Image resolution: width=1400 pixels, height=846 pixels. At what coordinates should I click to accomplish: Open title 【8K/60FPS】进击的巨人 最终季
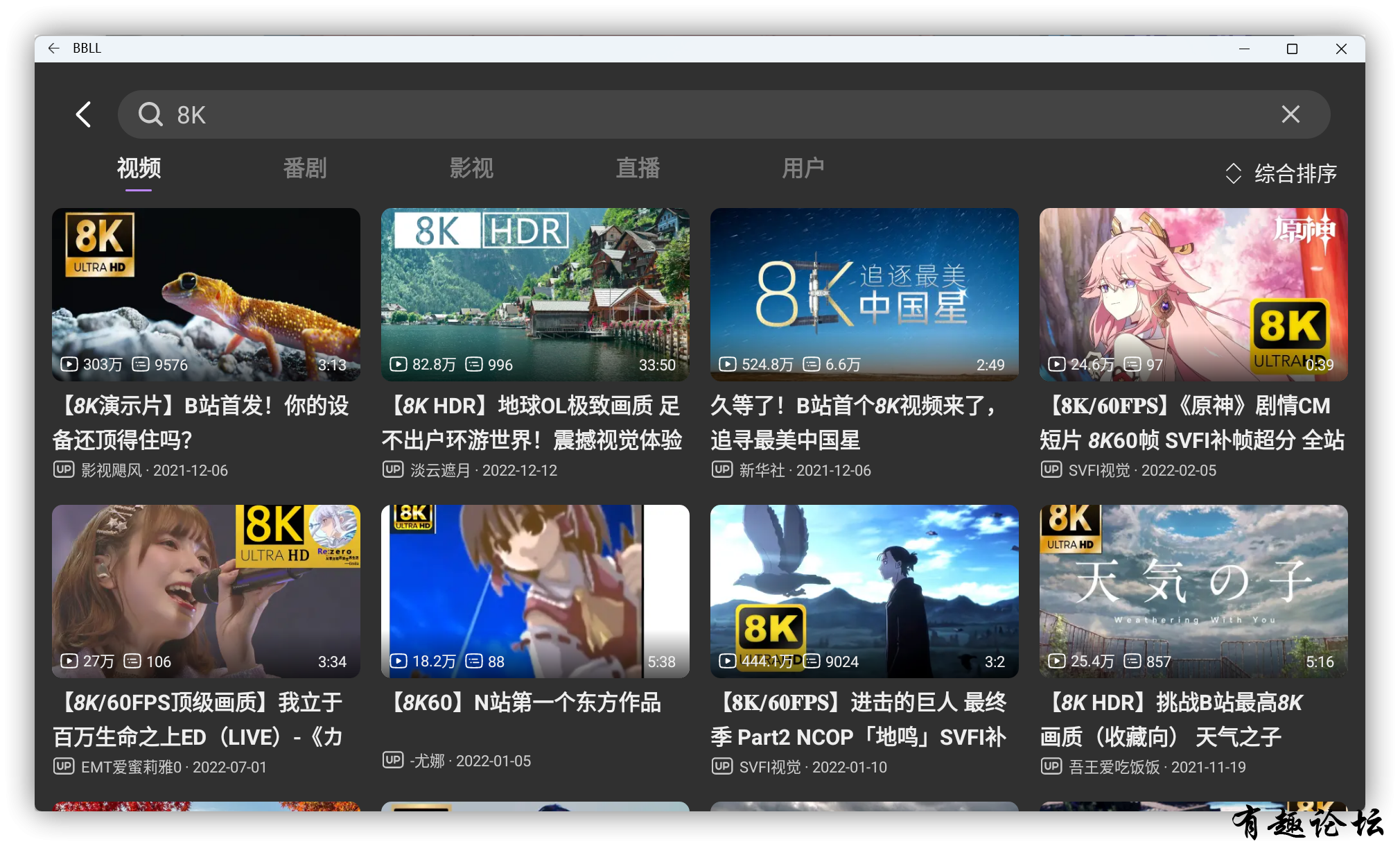pos(859,719)
